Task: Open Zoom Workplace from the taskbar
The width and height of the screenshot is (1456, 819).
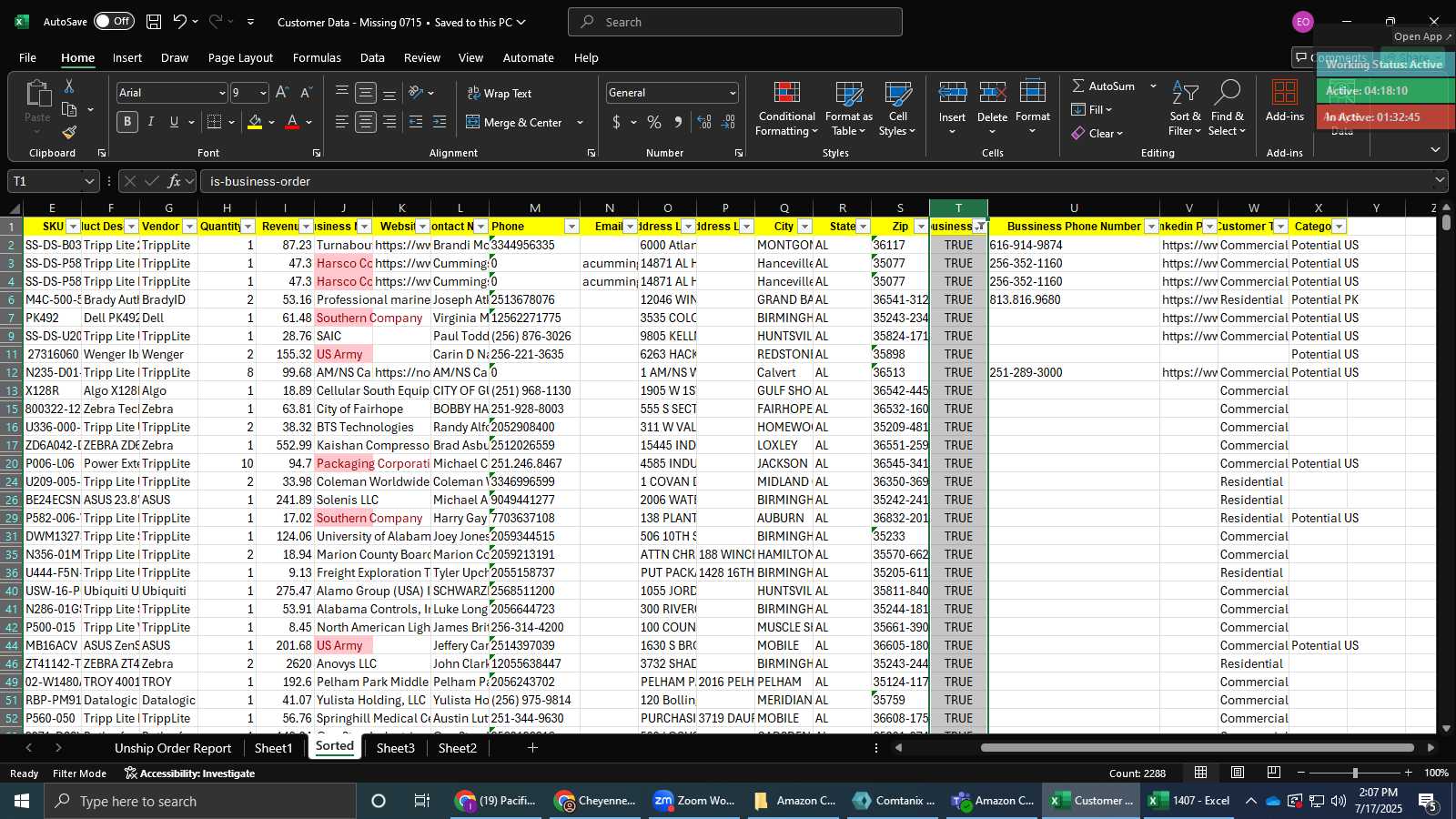Action: 694,801
